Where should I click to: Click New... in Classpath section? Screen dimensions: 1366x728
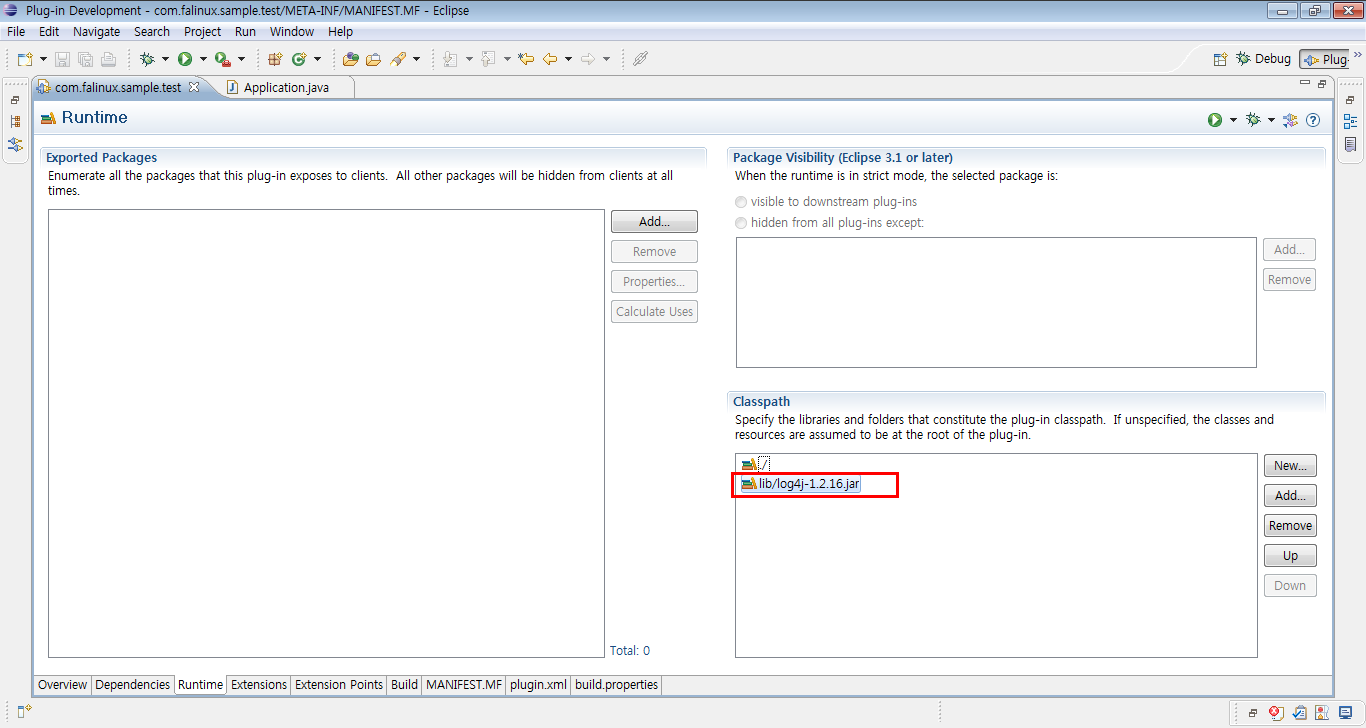click(1290, 465)
